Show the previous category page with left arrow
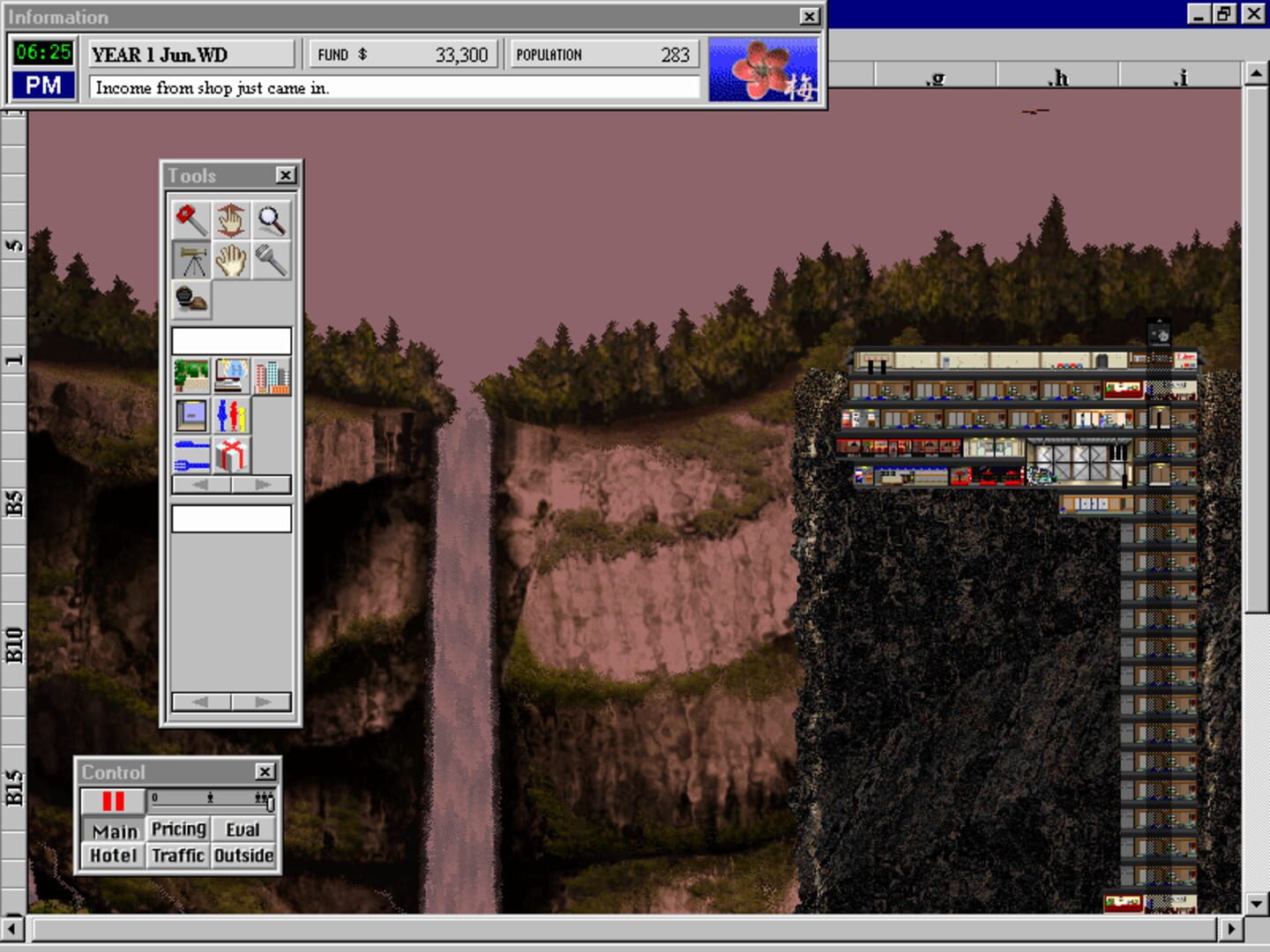This screenshot has height=952, width=1270. [201, 485]
